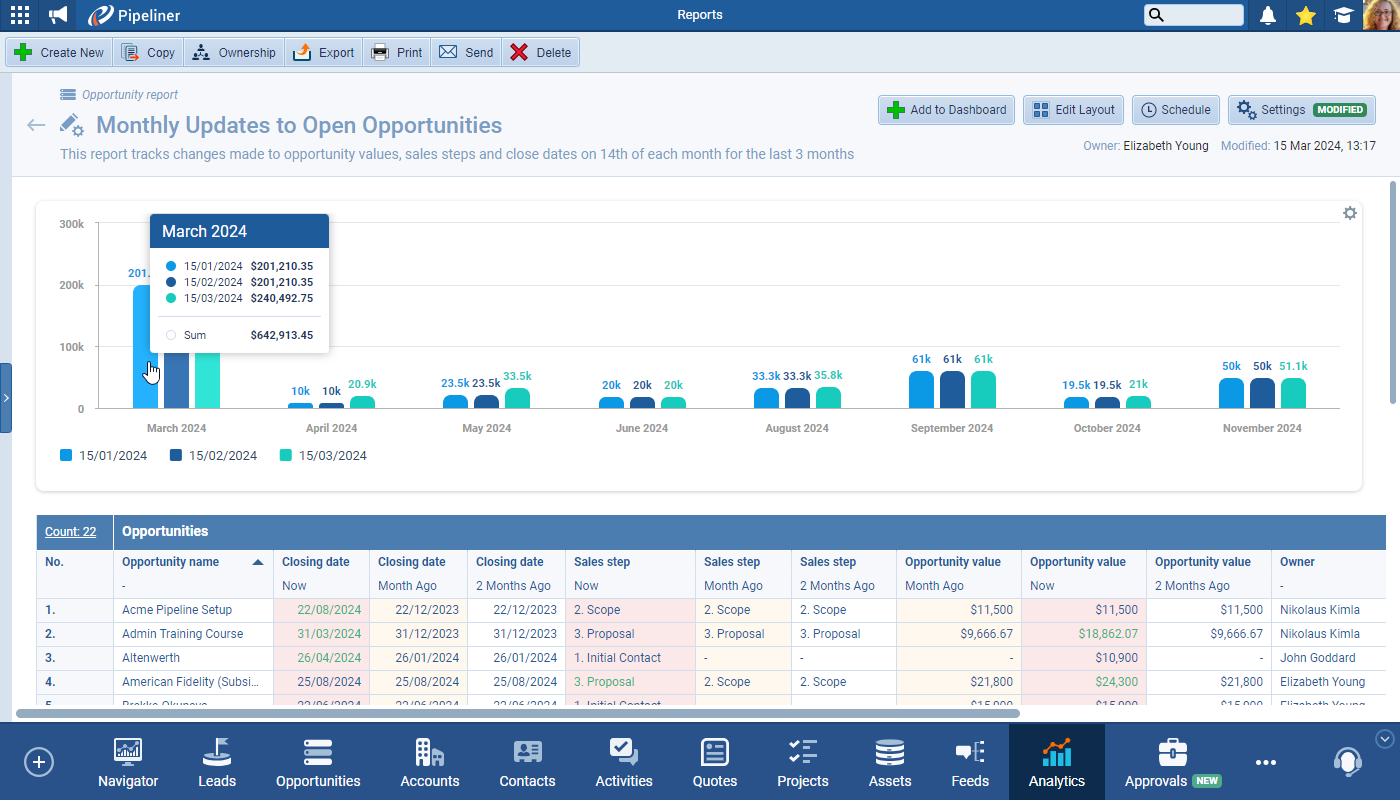This screenshot has height=800, width=1400.
Task: Sort by Opportunity name column arrow
Action: tap(258, 562)
